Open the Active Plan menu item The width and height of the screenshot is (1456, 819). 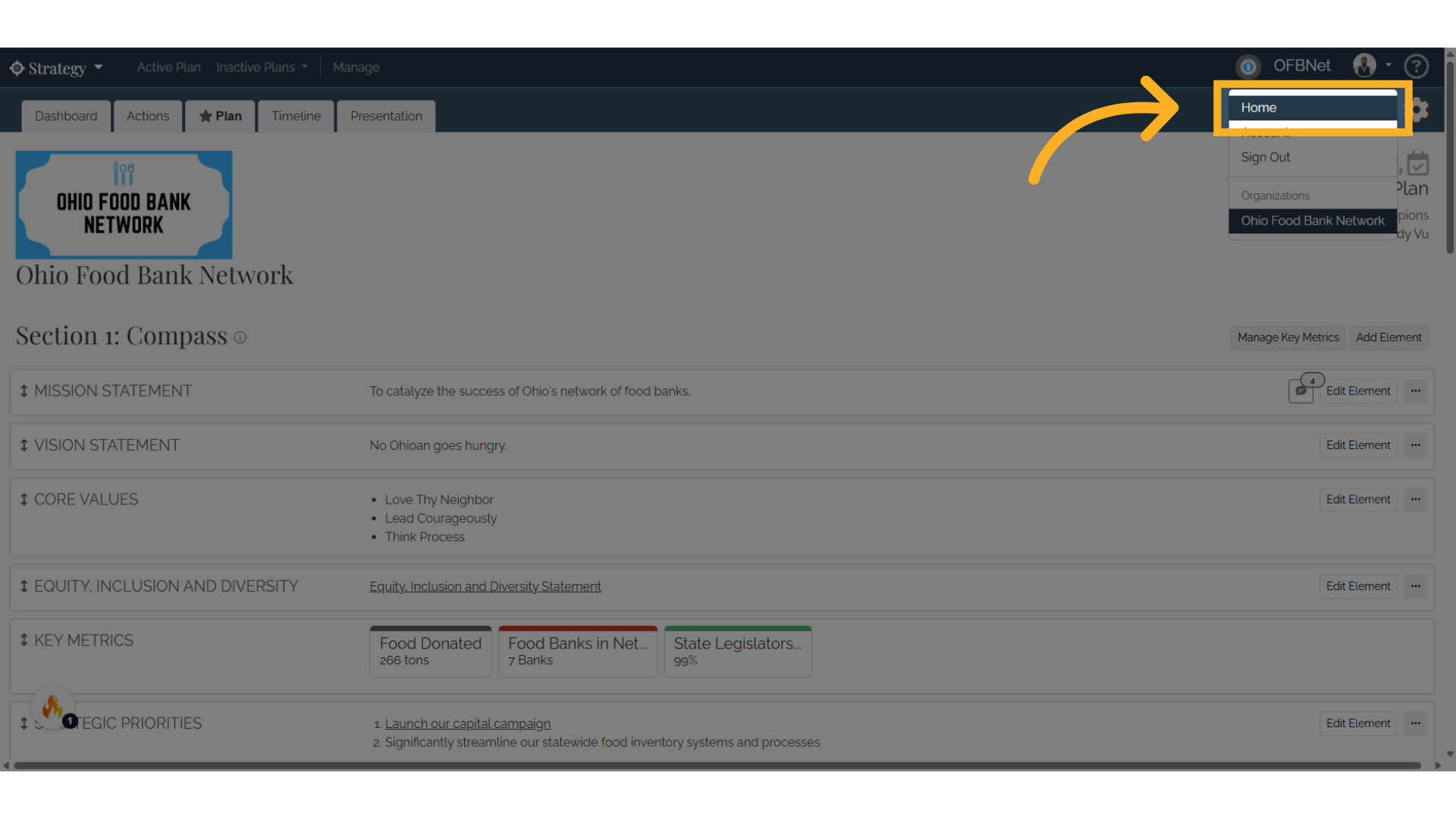(168, 67)
